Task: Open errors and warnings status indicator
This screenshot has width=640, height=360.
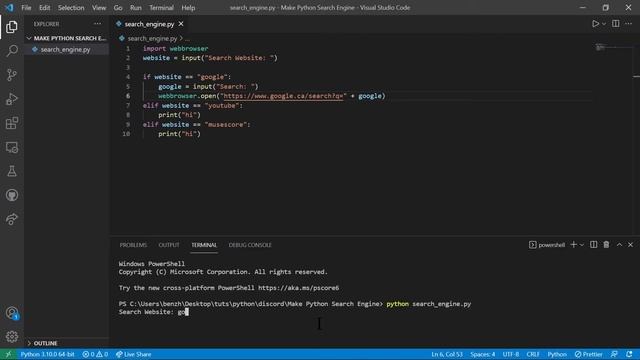Action: (x=95, y=354)
